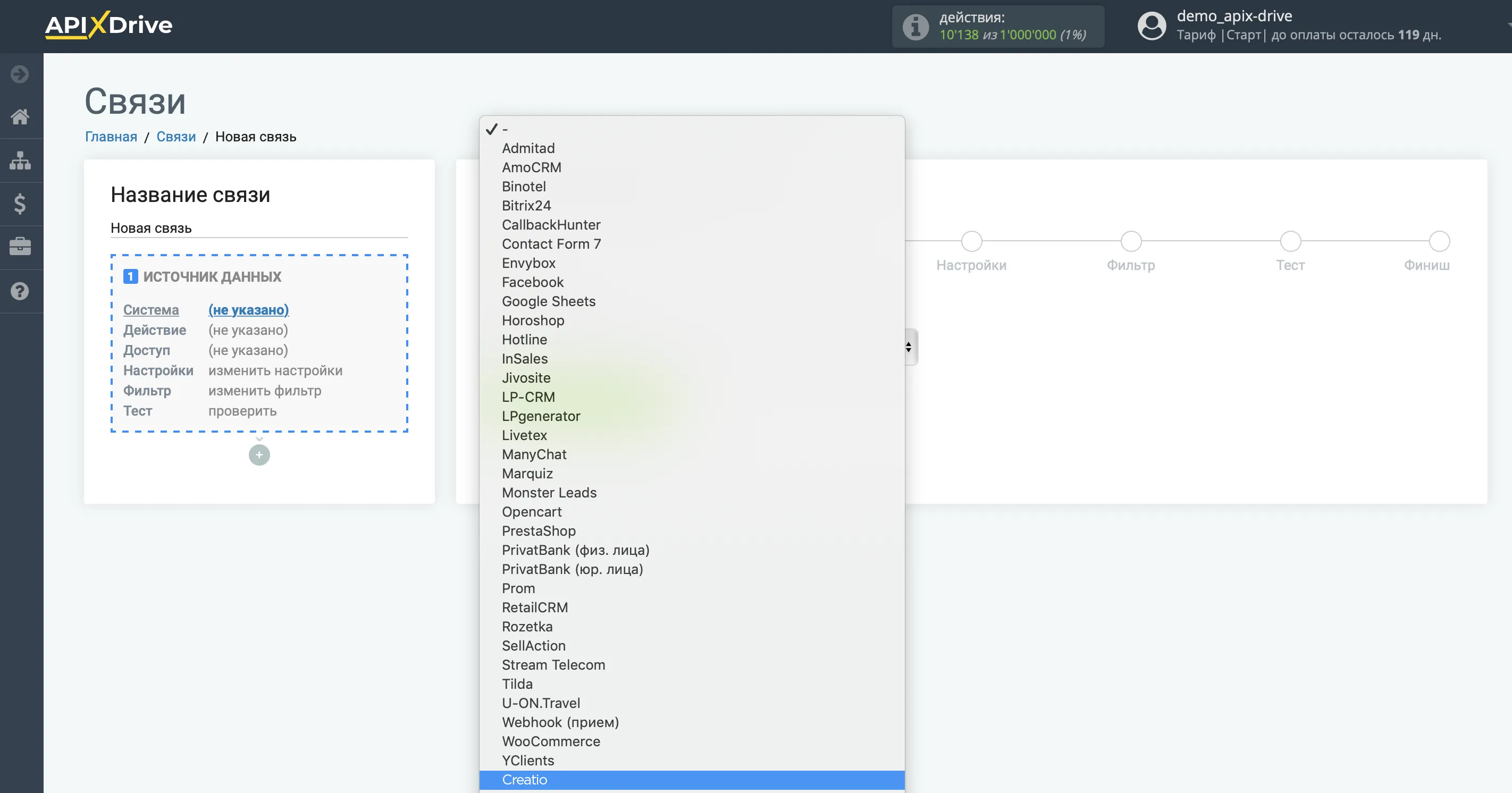Screen dimensions: 1512x793
Task: Select highlighted Creatio option
Action: (692, 780)
